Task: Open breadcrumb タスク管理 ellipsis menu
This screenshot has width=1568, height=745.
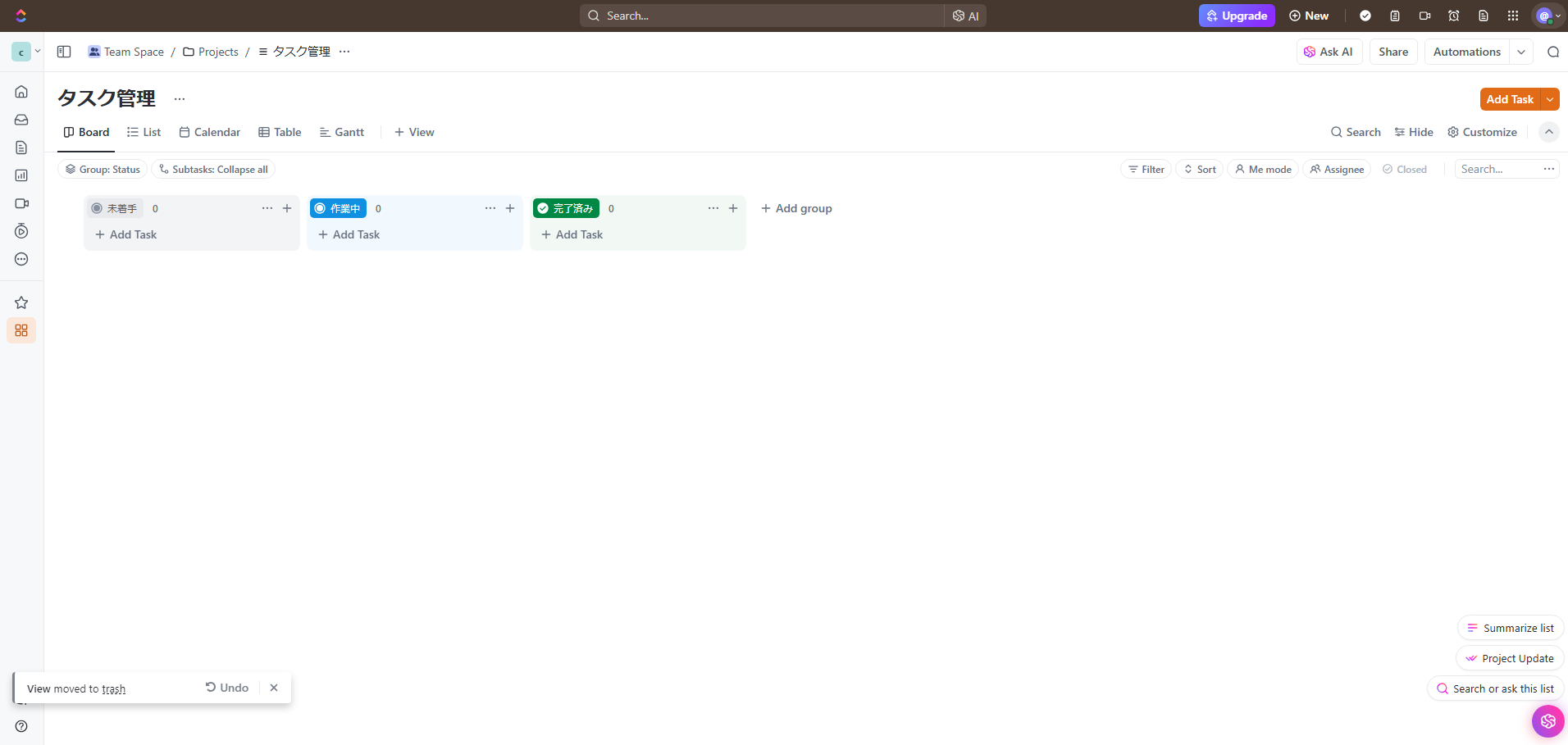Action: click(344, 52)
